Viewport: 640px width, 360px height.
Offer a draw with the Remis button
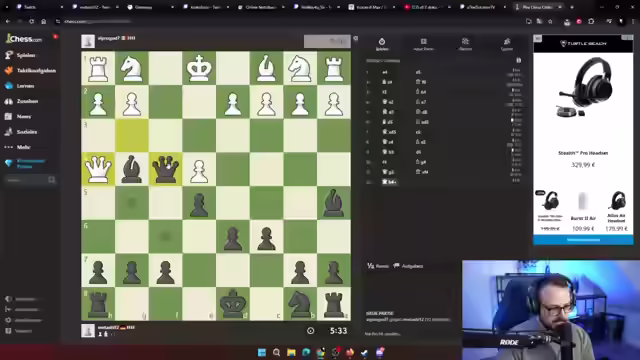[378, 266]
